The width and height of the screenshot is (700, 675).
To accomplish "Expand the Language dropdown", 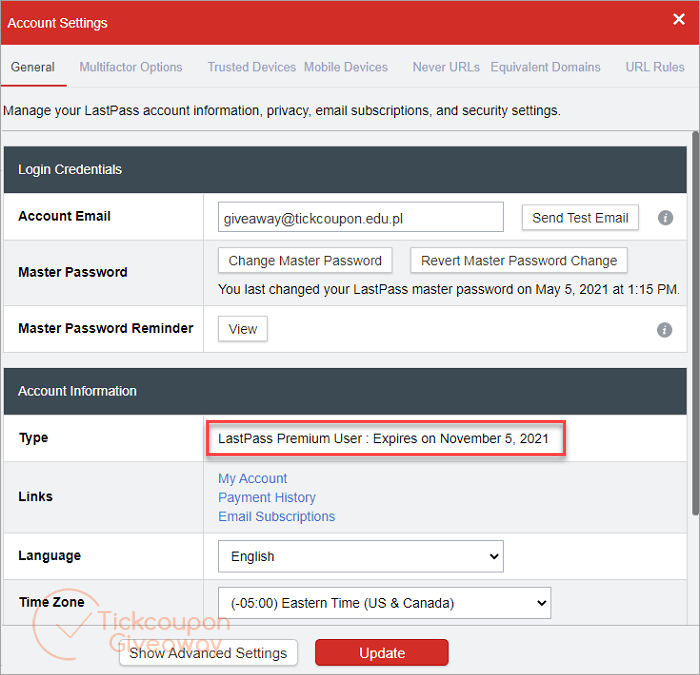I will (x=361, y=556).
